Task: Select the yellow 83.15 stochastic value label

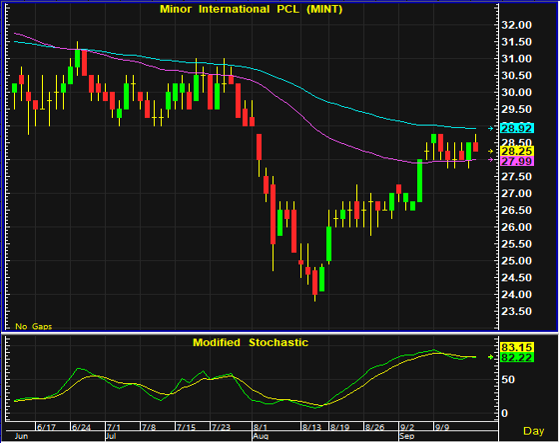Action: [x=517, y=347]
